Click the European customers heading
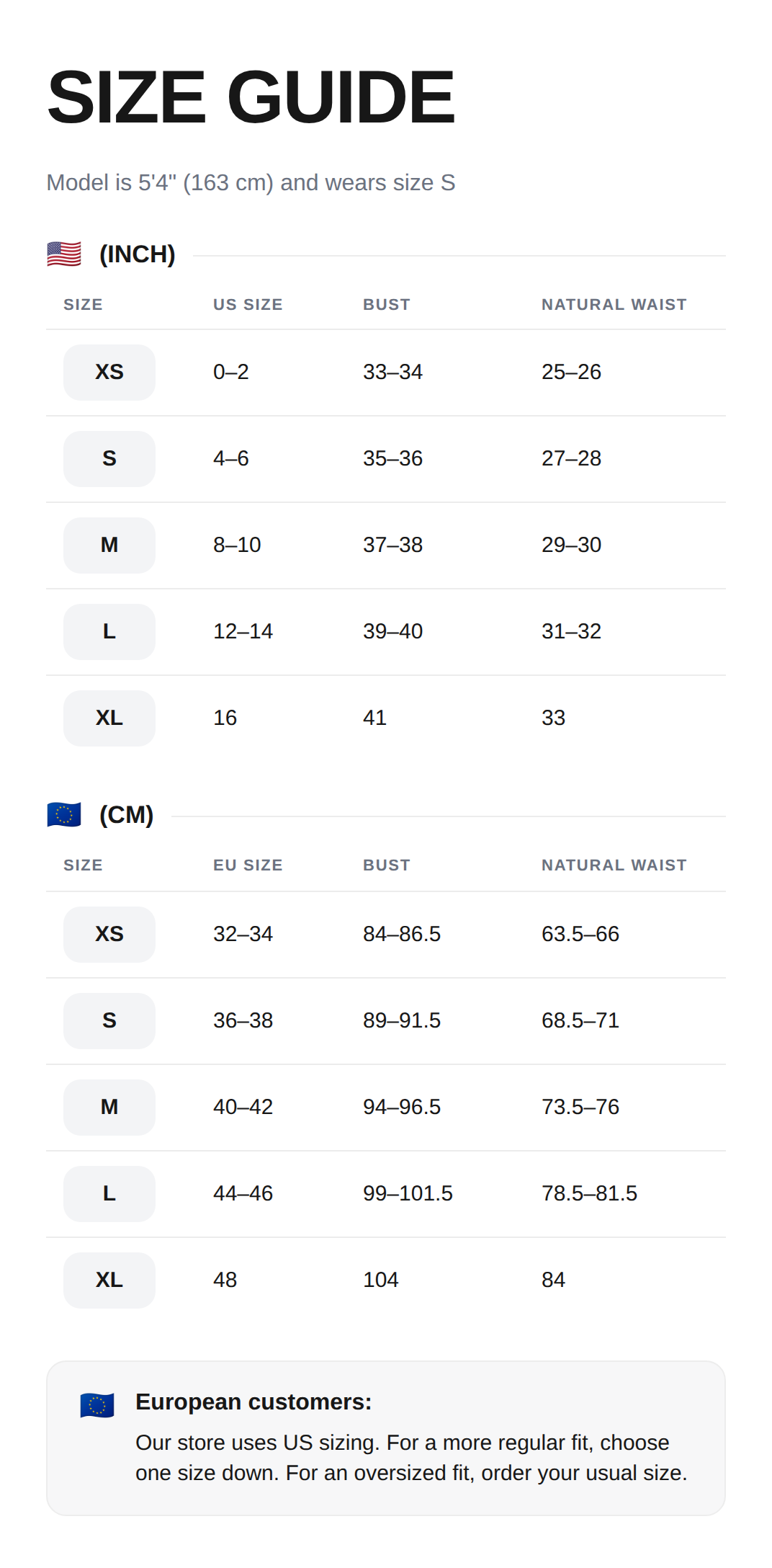Image resolution: width=772 pixels, height=1568 pixels. [253, 1402]
